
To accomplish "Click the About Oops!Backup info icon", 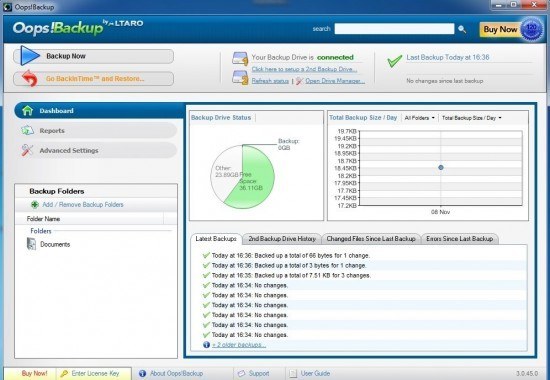I will (x=142, y=373).
